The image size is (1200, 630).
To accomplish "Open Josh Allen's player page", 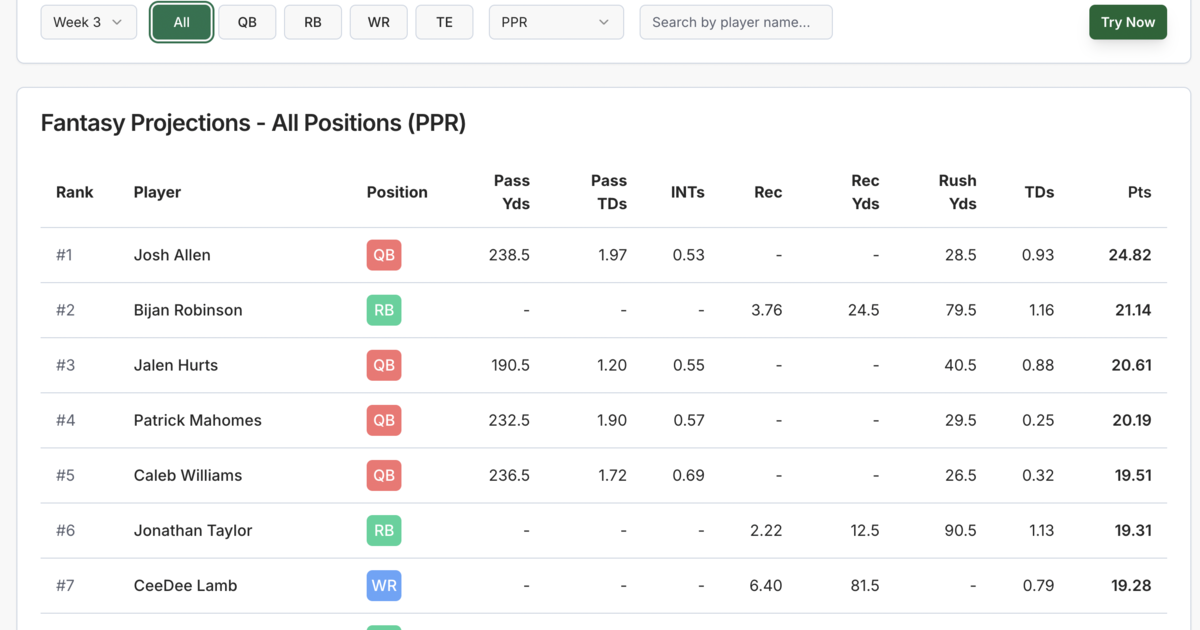I will (172, 255).
